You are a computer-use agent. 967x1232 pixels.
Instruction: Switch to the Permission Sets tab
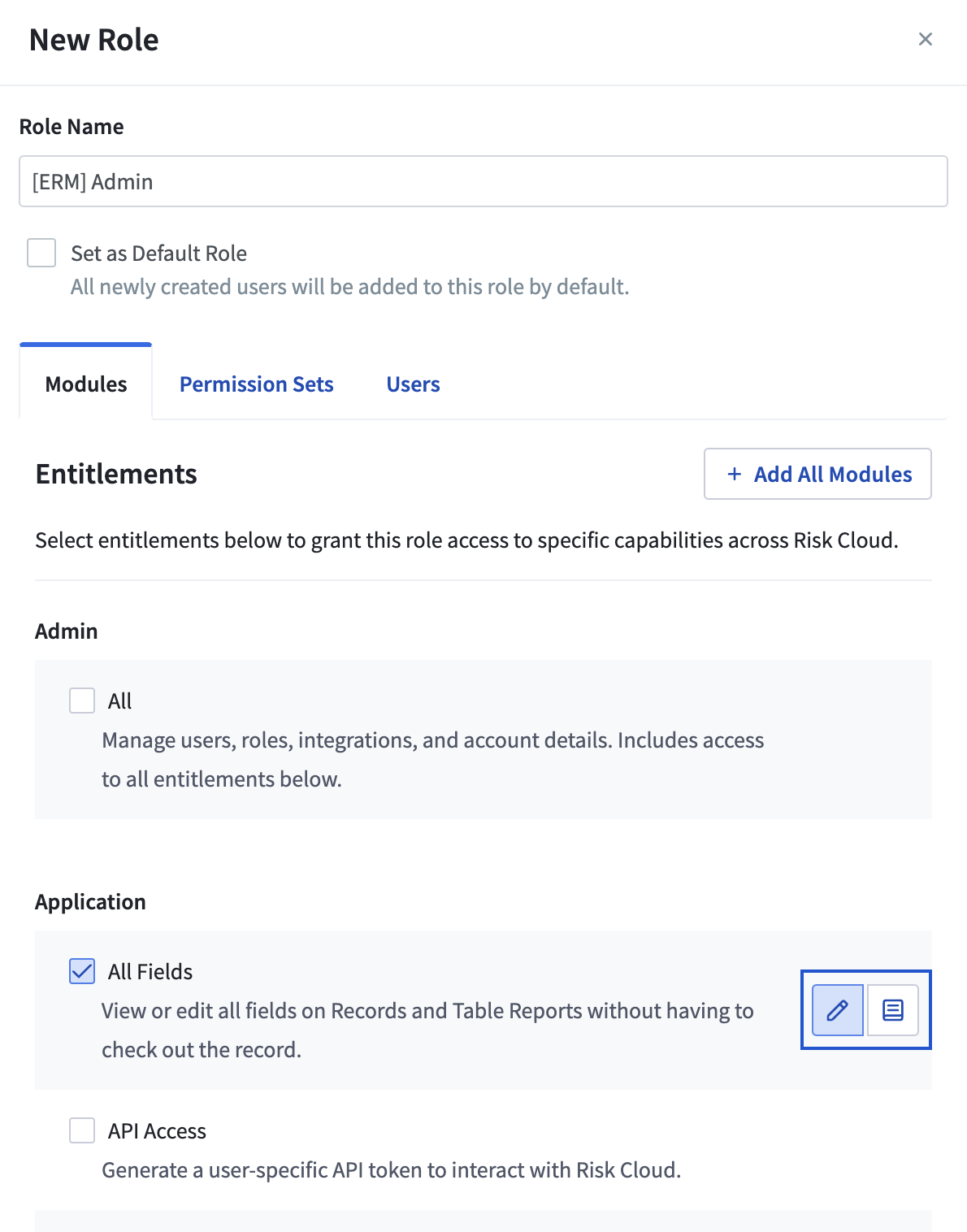[x=257, y=384]
